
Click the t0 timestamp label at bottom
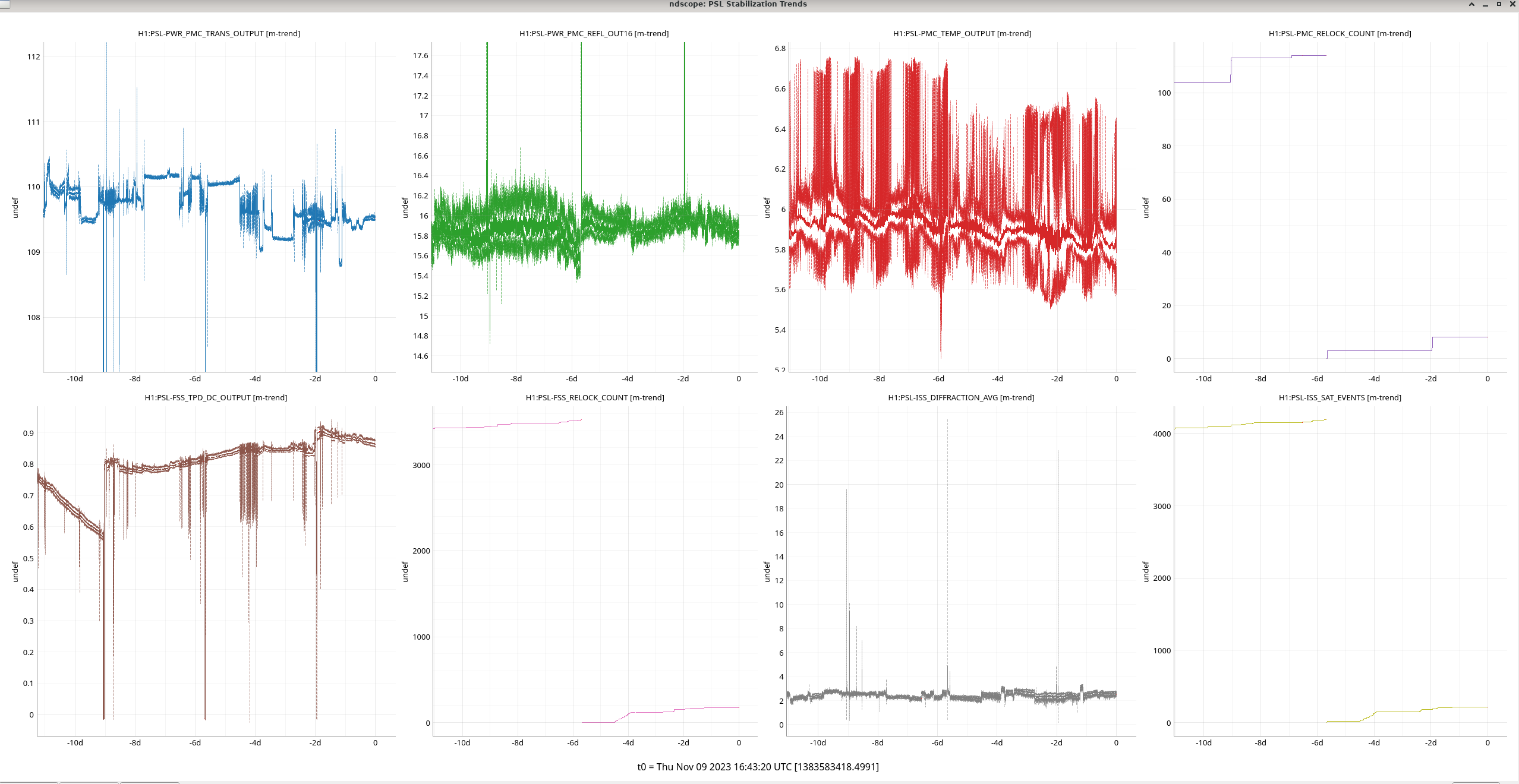pyautogui.click(x=758, y=767)
